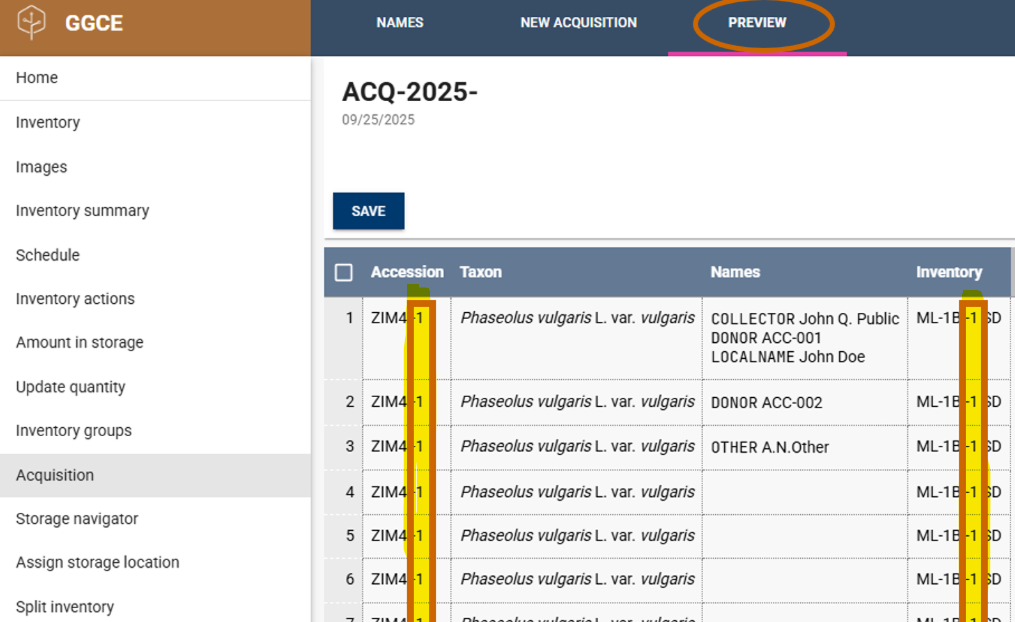Image resolution: width=1015 pixels, height=622 pixels.
Task: Click the Taxon column header
Action: pyautogui.click(x=481, y=272)
